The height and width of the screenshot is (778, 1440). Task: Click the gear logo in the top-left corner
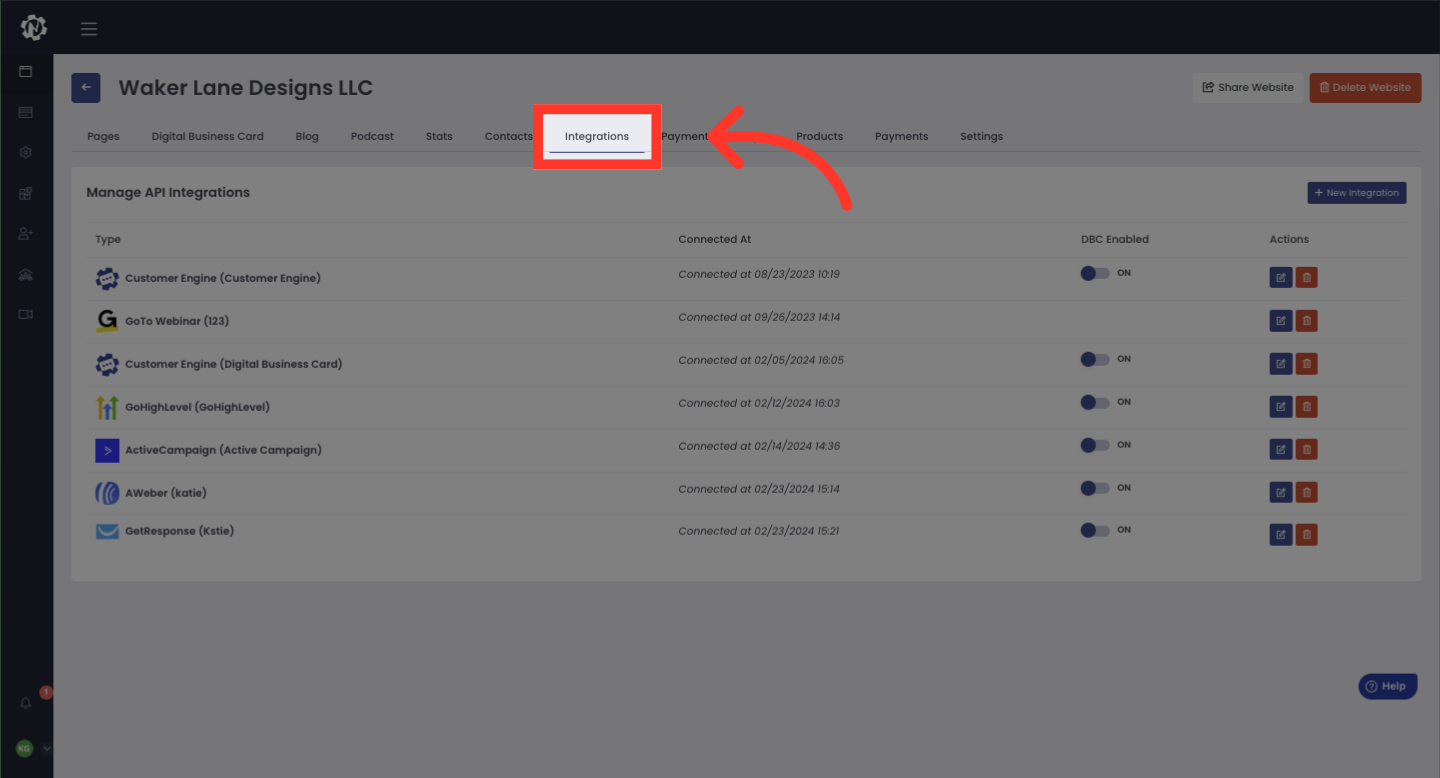pyautogui.click(x=34, y=28)
